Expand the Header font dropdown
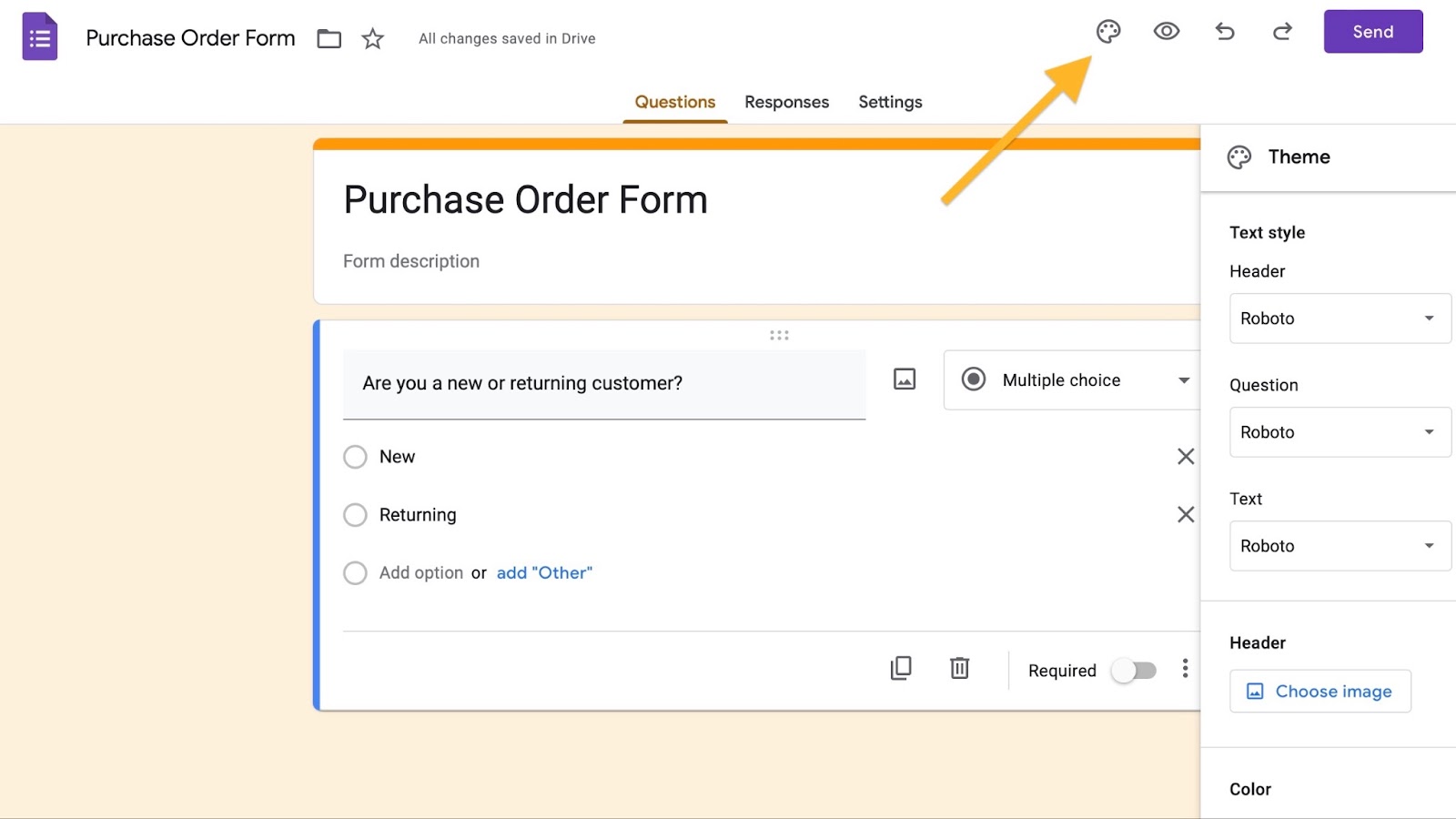This screenshot has width=1456, height=819. pos(1340,318)
